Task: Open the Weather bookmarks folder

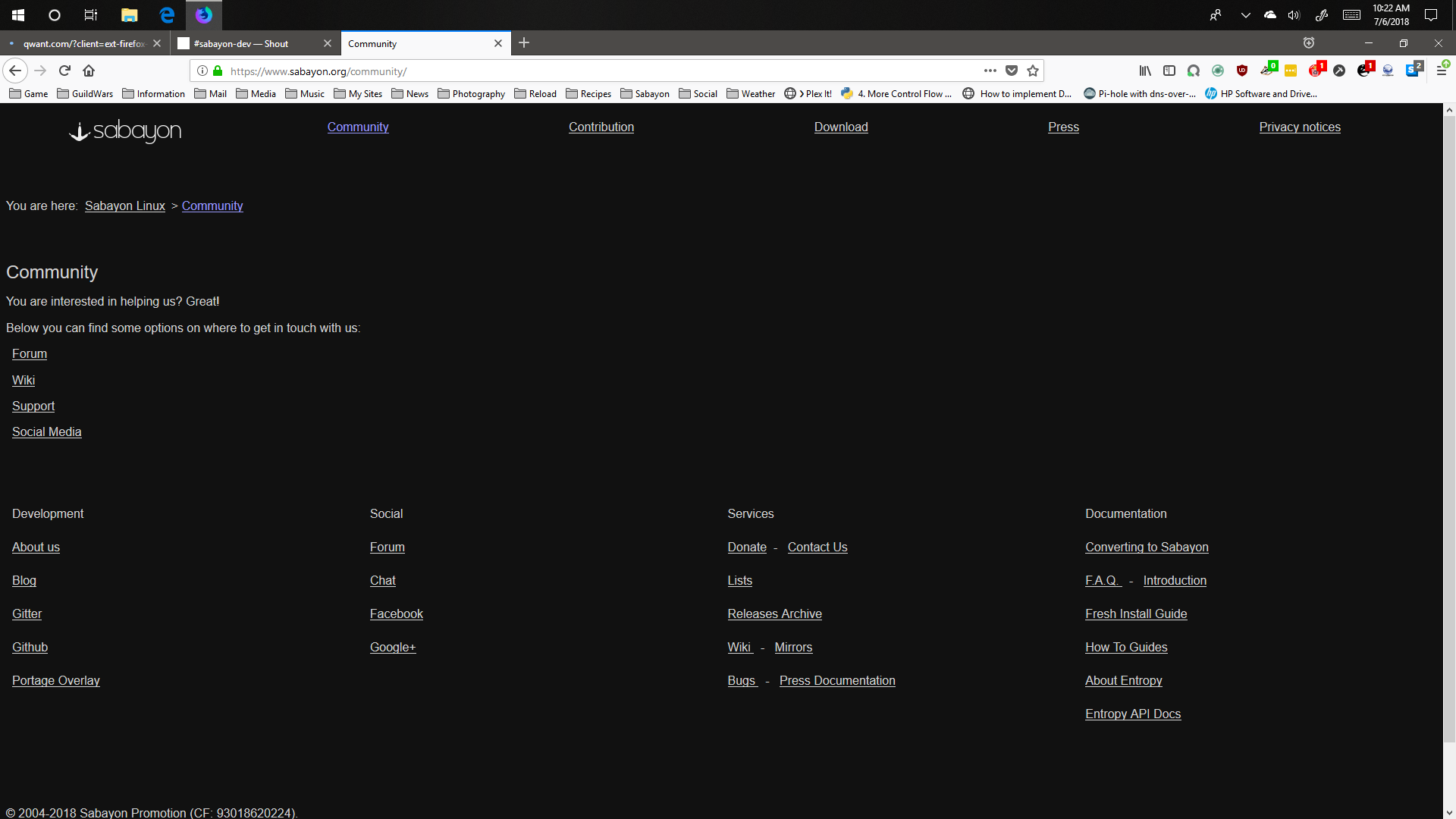Action: tap(751, 94)
